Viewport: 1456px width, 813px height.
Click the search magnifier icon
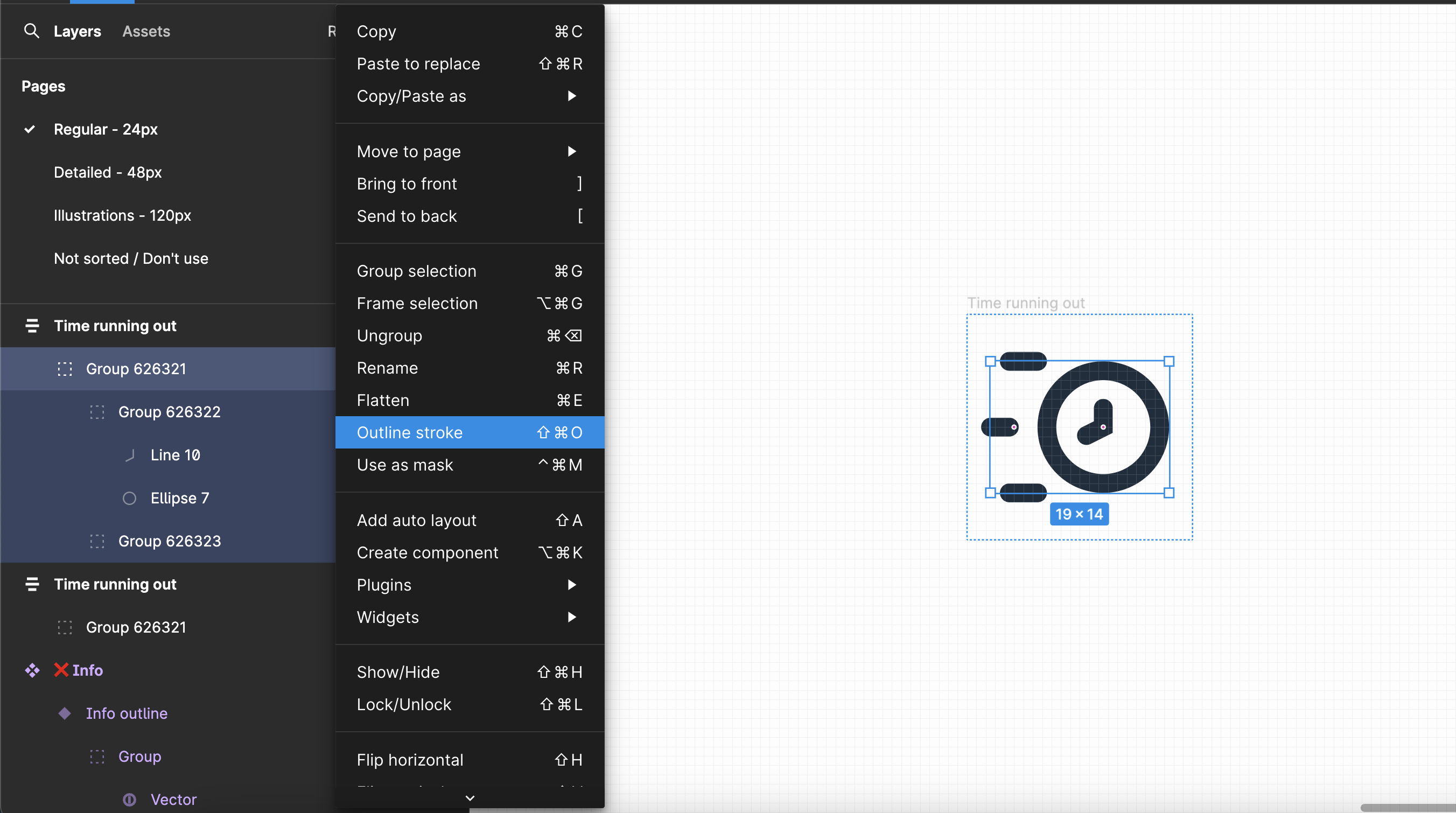tap(32, 31)
